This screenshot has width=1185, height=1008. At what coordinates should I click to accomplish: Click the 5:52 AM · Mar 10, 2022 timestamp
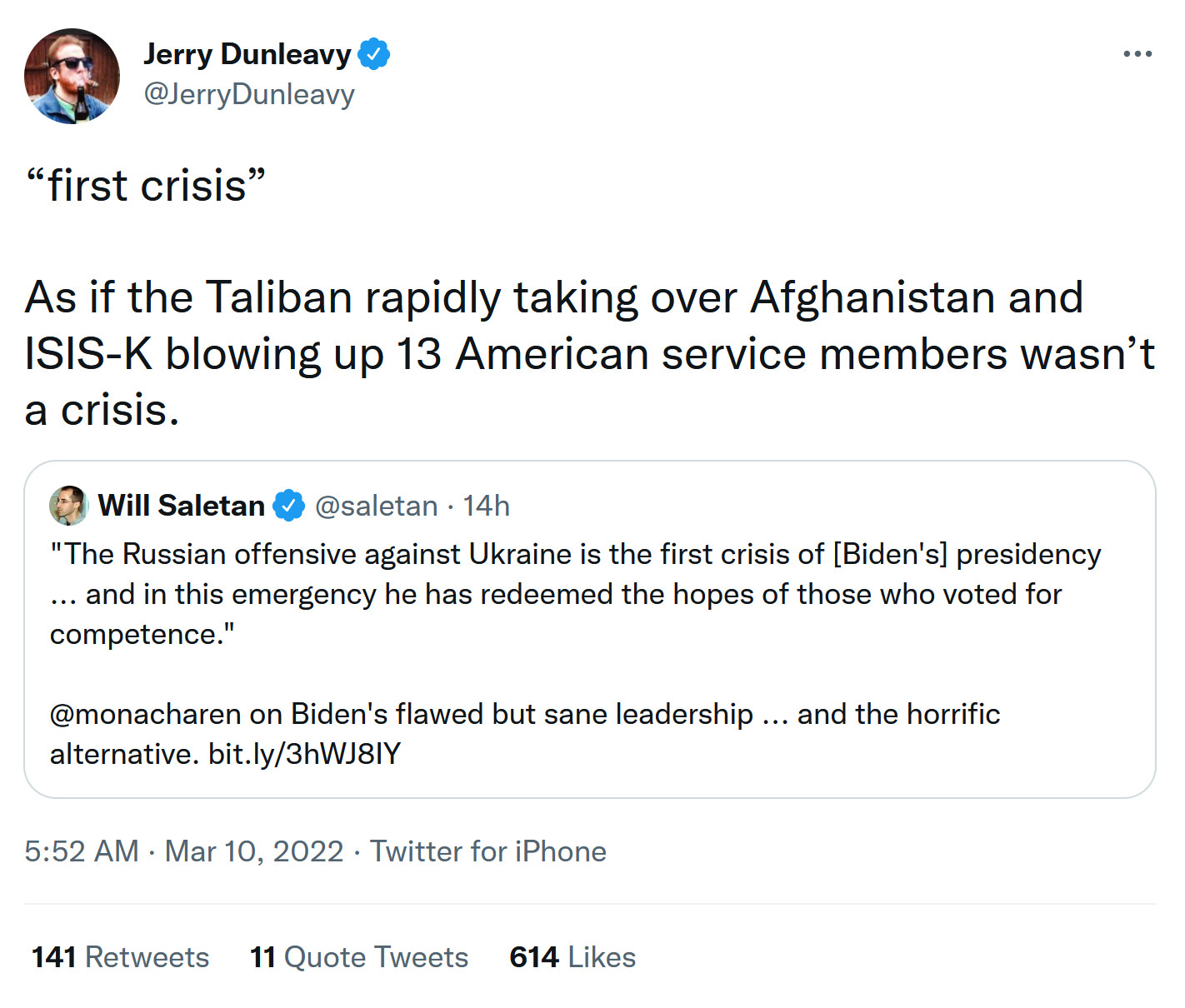coord(183,851)
